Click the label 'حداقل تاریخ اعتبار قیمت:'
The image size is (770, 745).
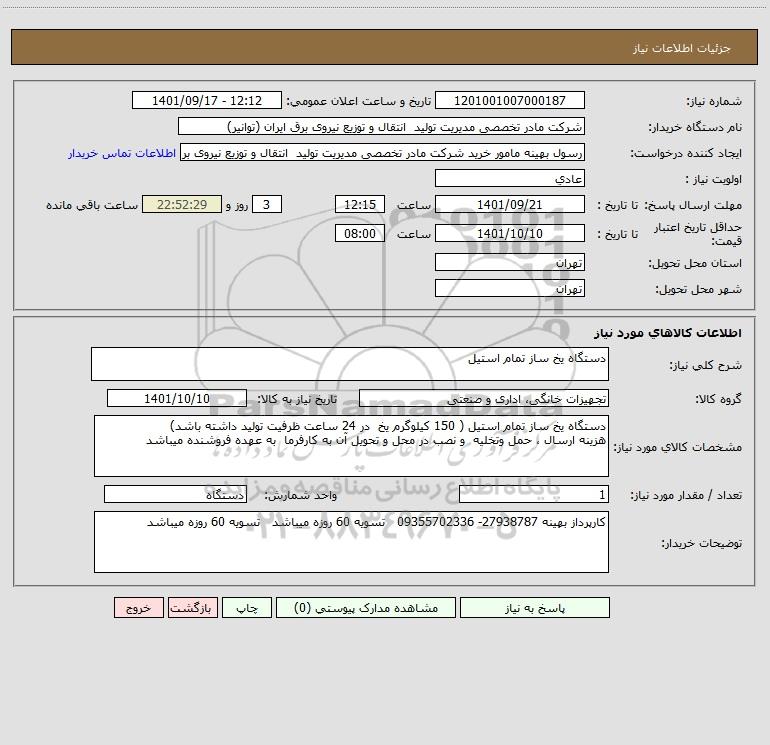click(698, 234)
